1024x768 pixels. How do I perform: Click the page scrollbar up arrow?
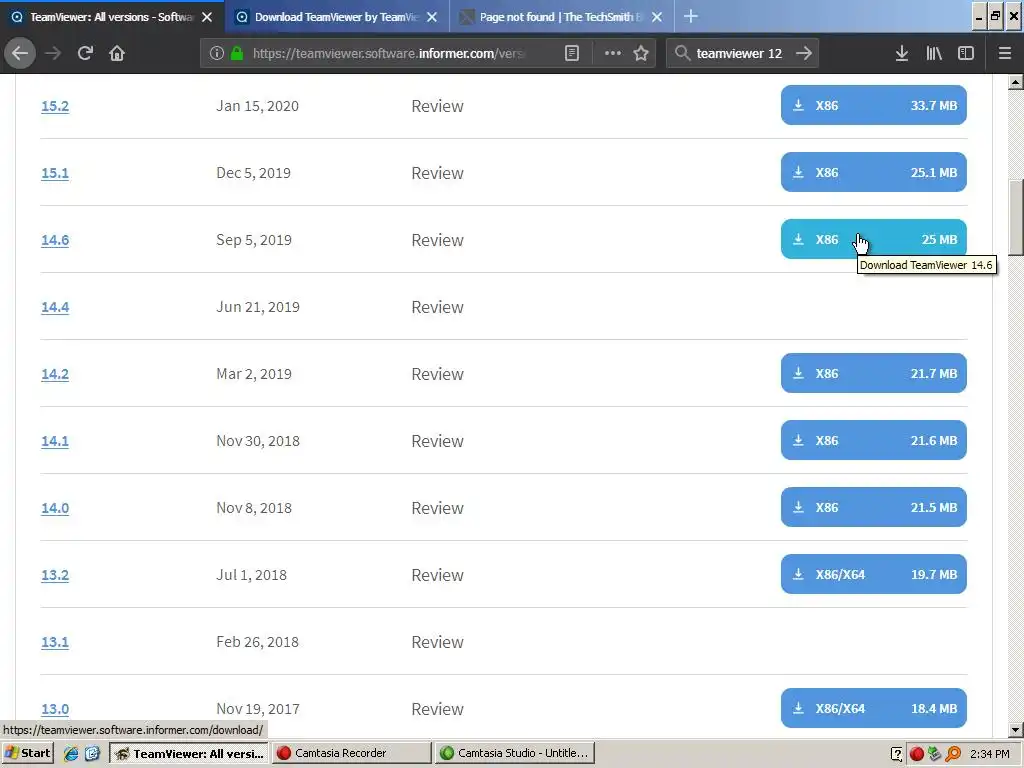click(1016, 82)
